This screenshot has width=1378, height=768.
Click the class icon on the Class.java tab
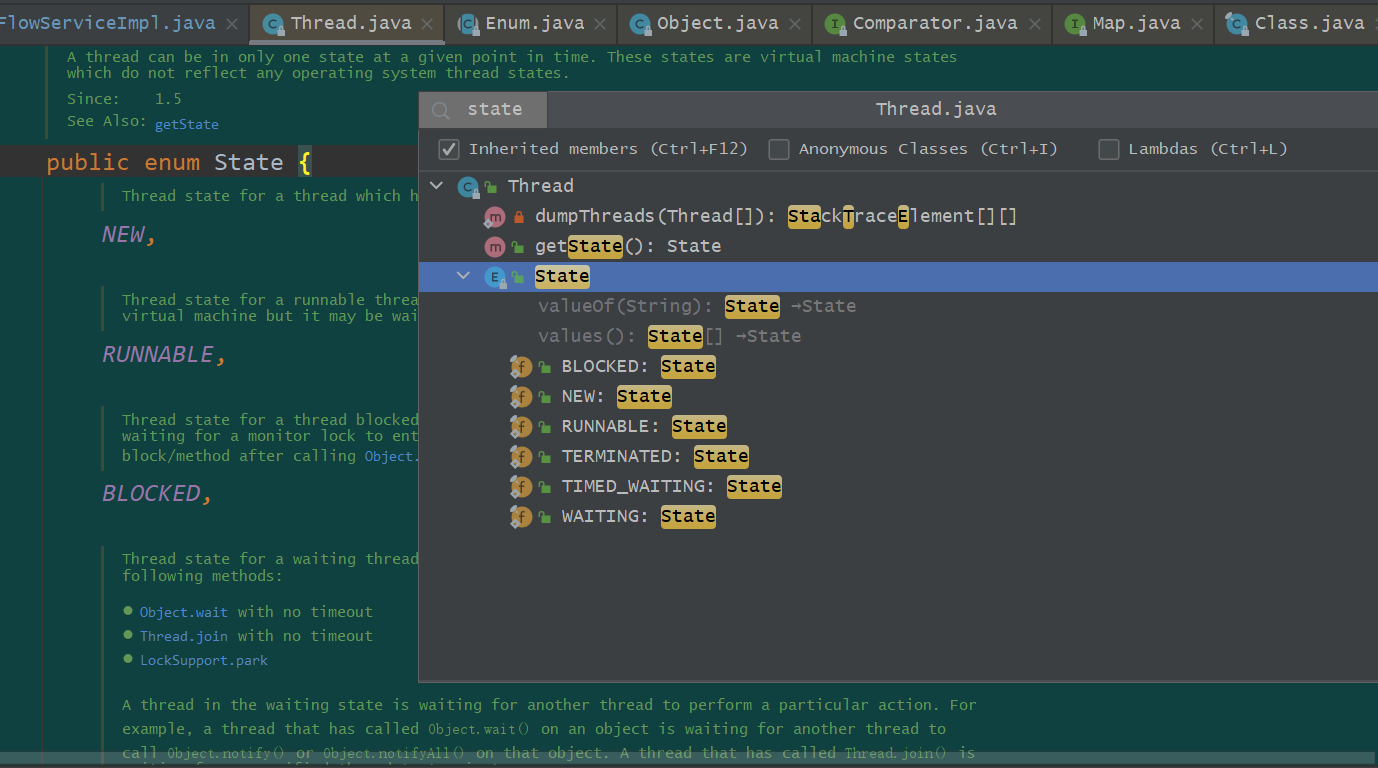coord(1236,24)
